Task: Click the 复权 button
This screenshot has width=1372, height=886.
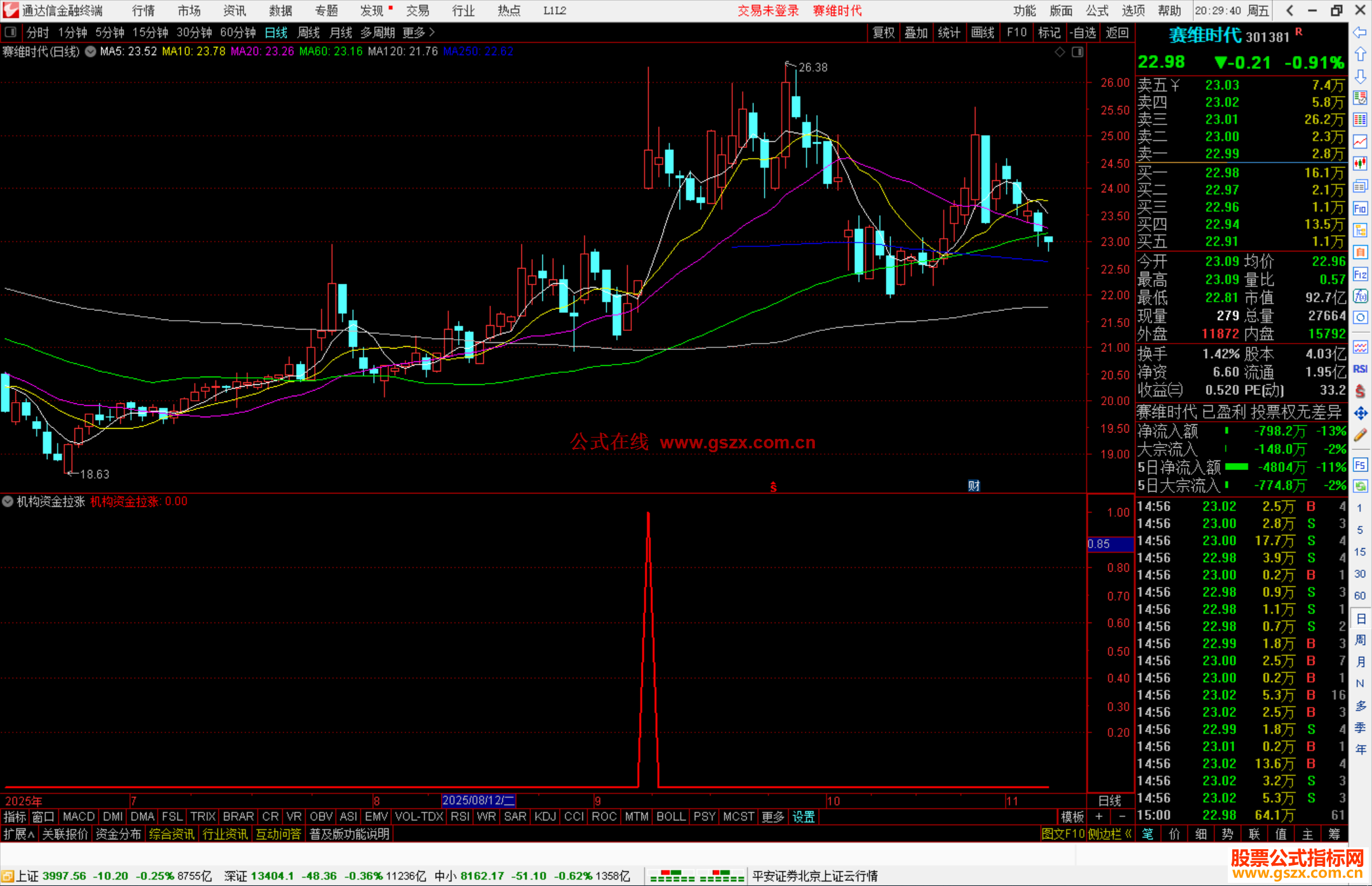Action: (883, 32)
